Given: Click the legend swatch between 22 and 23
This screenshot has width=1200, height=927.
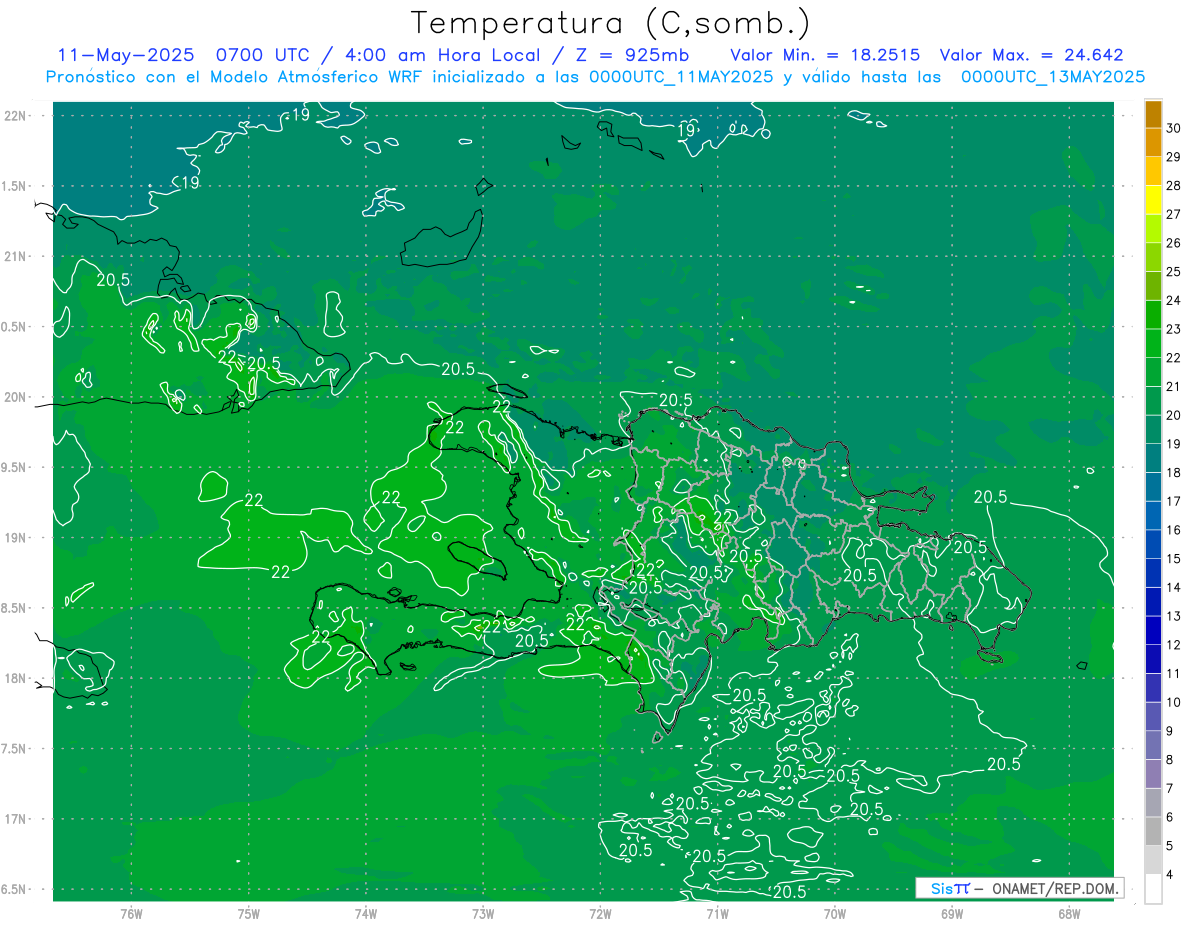Looking at the screenshot, I should [1153, 344].
